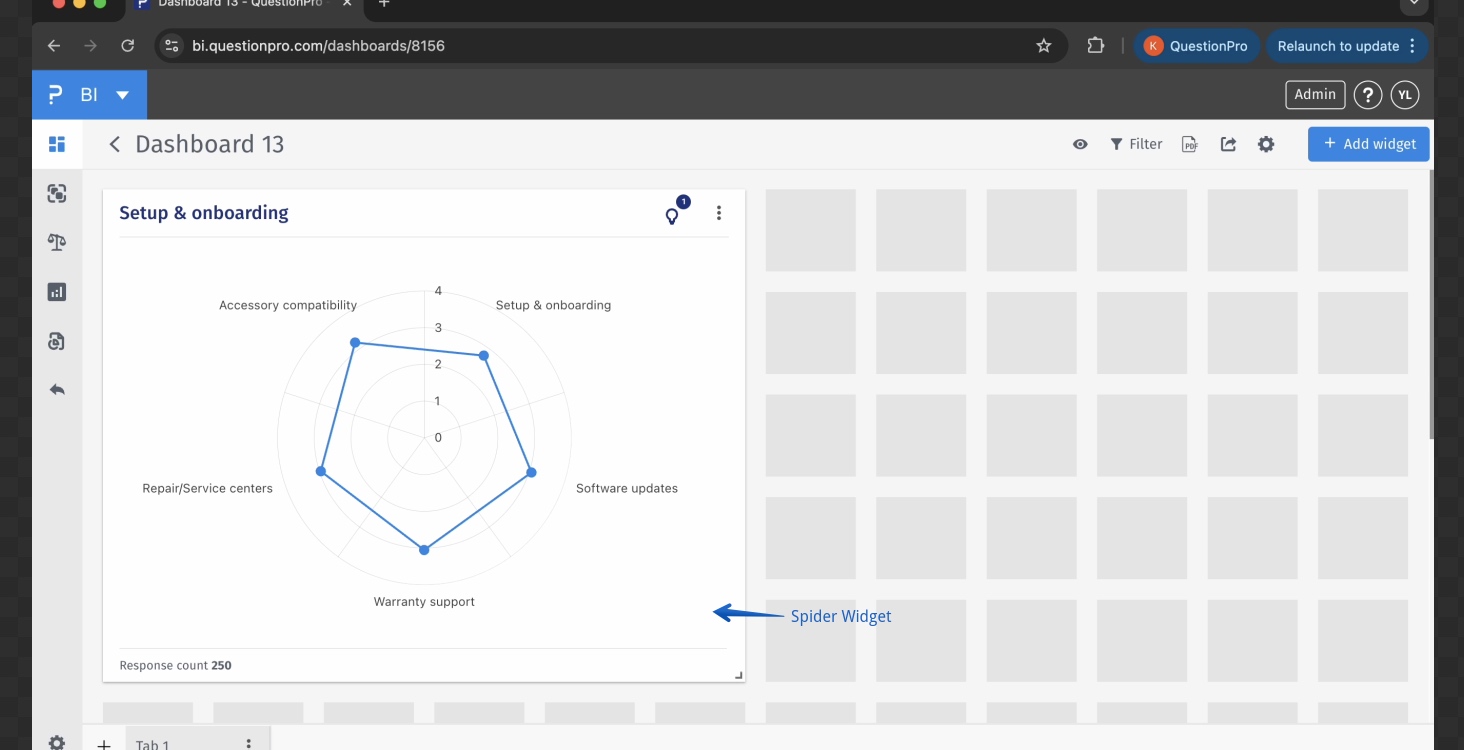Click the insights lightbulb icon on widget
Image resolution: width=1464 pixels, height=750 pixels.
[673, 215]
